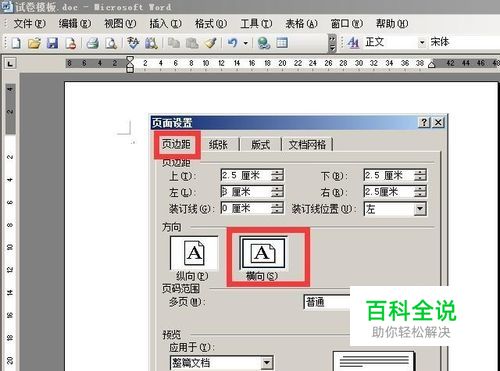
Task: Click the right margin 右 field
Action: pyautogui.click(x=389, y=192)
